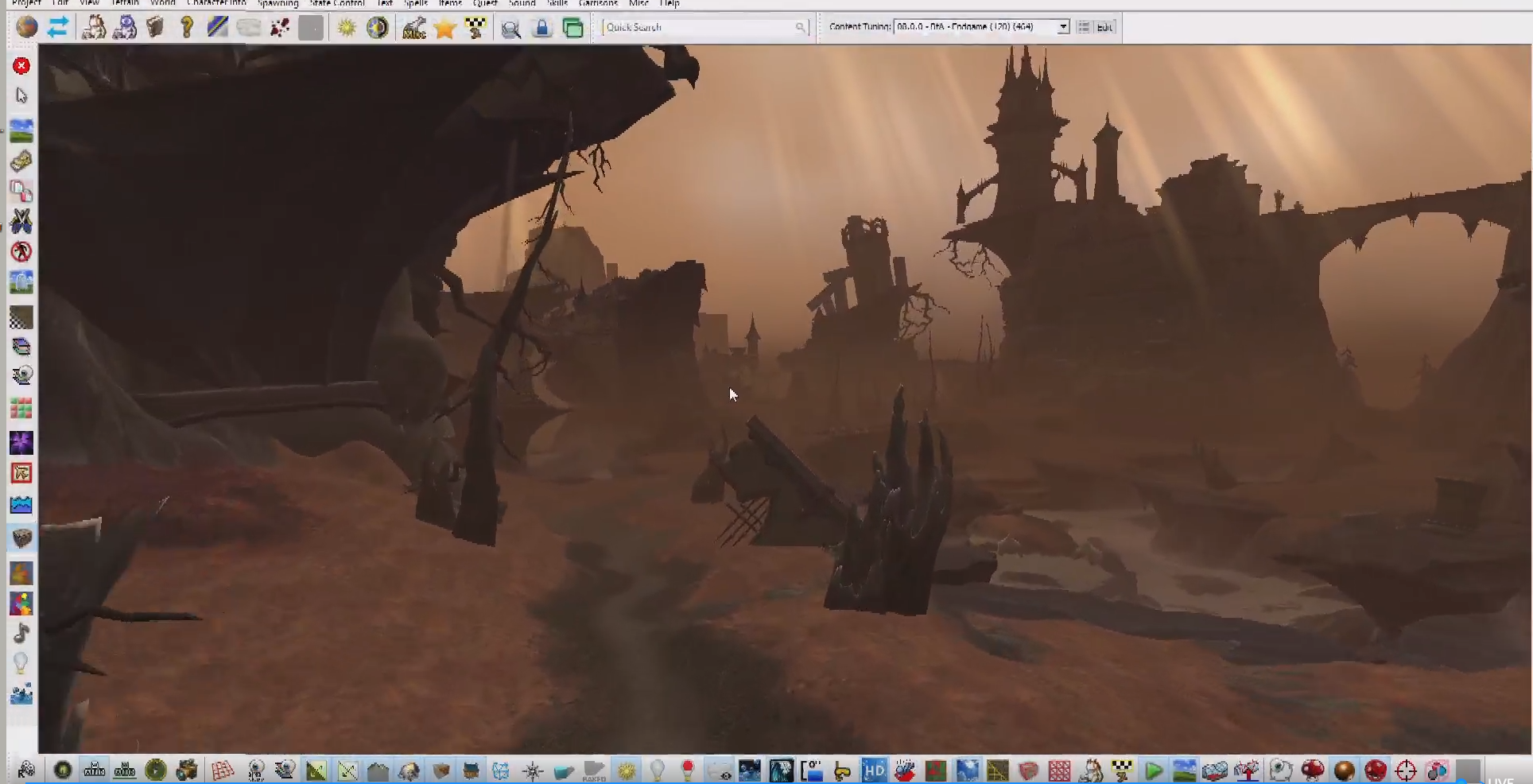Image resolution: width=1533 pixels, height=784 pixels.
Task: Open the Terrain menu
Action: 126,3
